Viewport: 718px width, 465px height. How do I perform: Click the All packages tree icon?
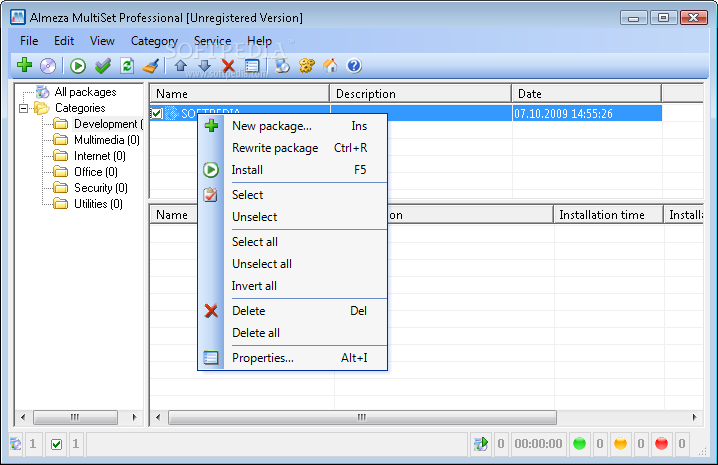(43, 92)
